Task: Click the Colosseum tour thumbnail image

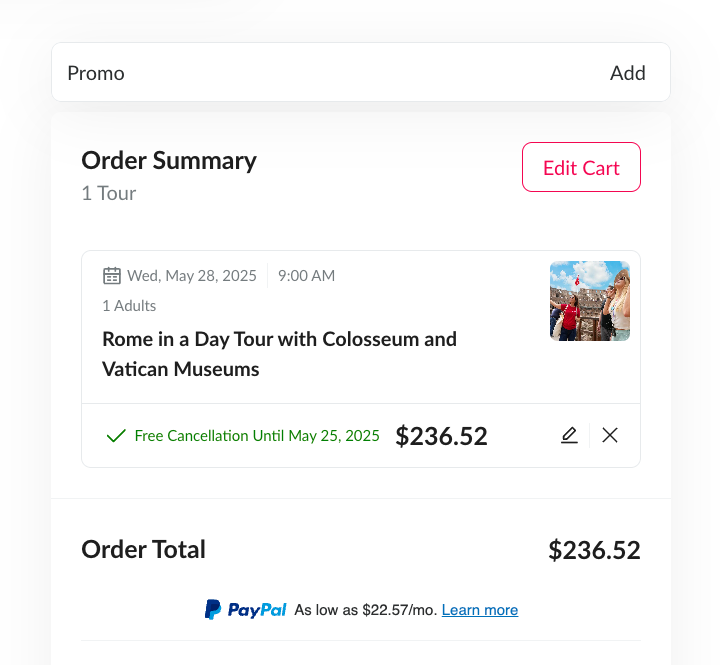Action: click(x=590, y=301)
